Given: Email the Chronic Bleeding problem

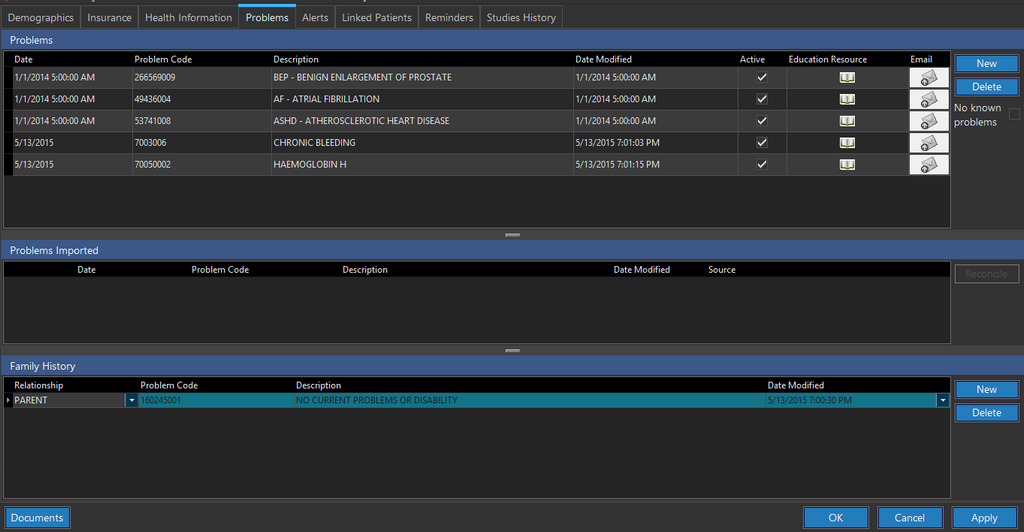Looking at the screenshot, I should (x=929, y=143).
